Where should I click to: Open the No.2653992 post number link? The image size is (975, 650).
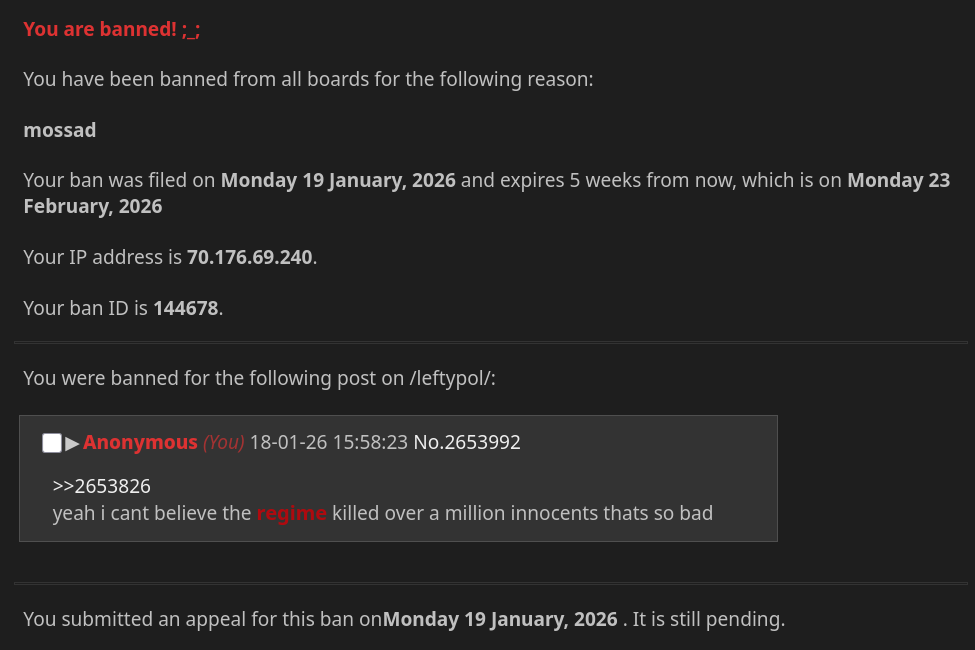pyautogui.click(x=467, y=442)
